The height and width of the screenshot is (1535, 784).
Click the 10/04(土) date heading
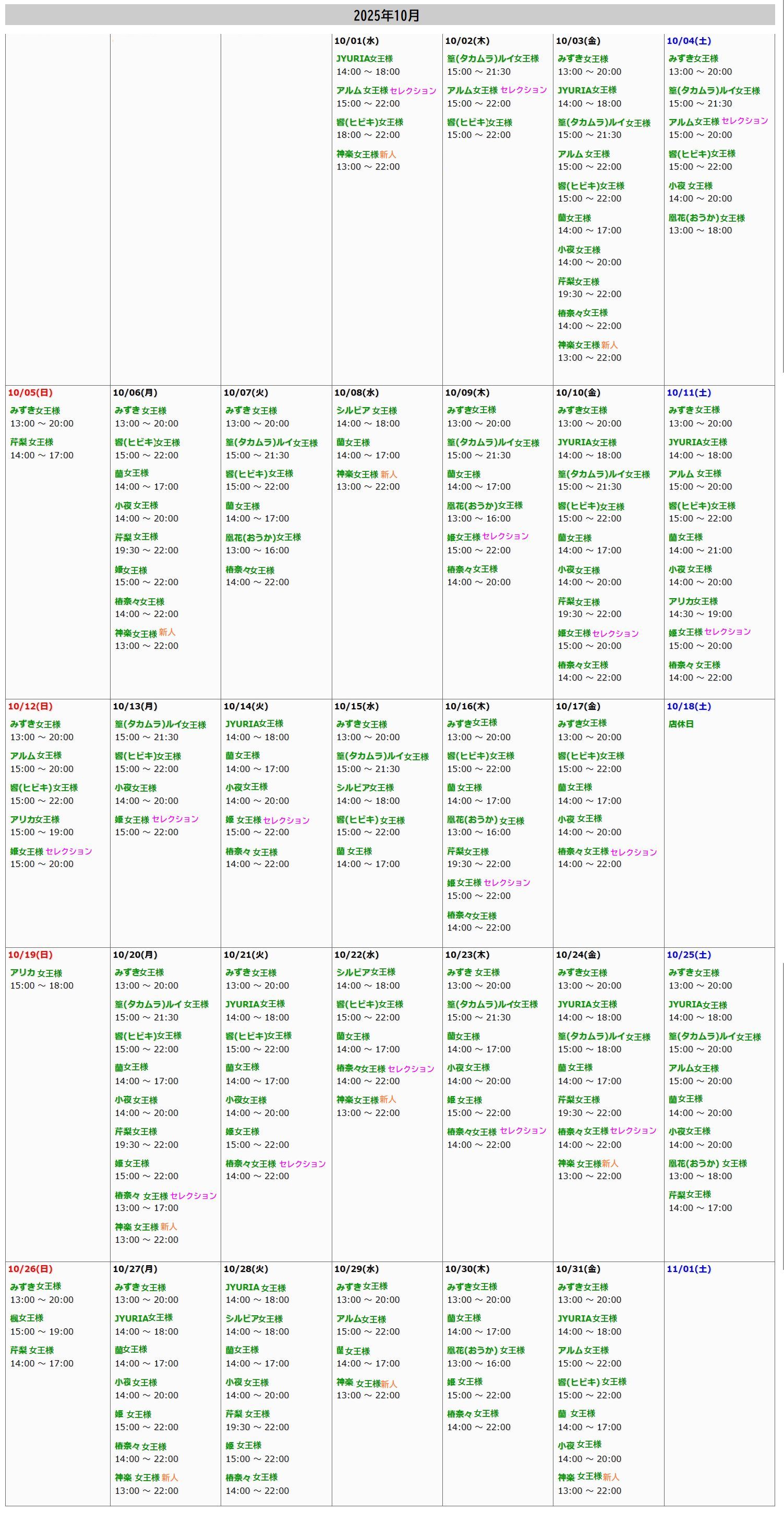(x=688, y=41)
